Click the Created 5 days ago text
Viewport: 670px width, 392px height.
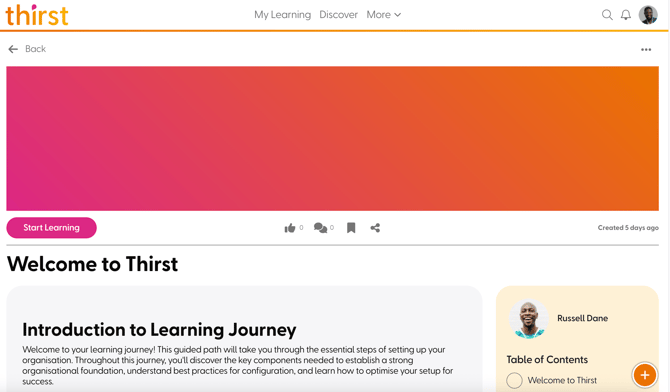tap(628, 227)
